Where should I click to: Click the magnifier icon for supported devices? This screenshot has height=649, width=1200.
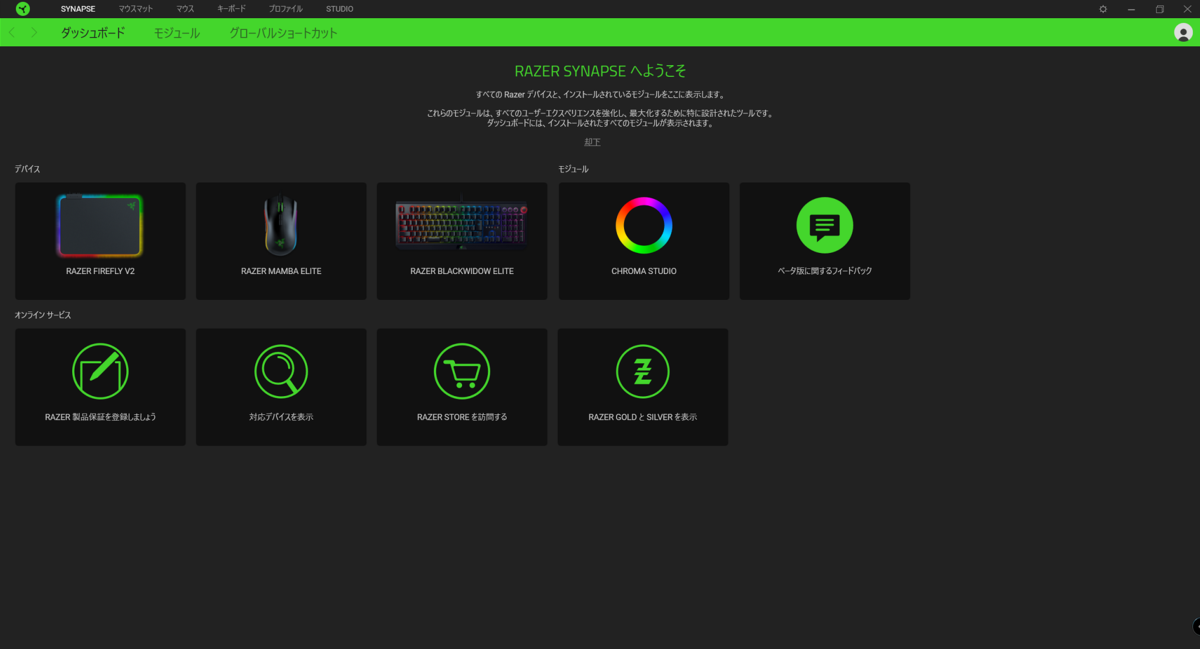pos(281,371)
